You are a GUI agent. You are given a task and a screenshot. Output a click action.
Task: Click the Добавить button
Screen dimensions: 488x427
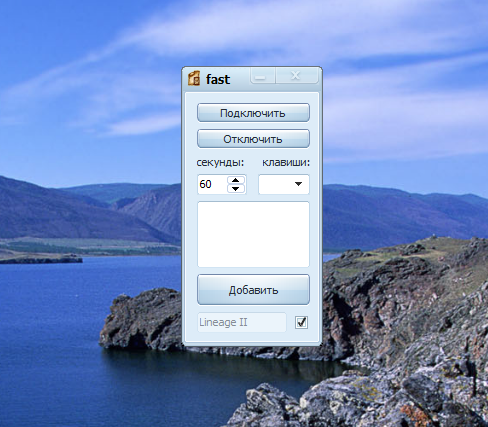coord(253,290)
